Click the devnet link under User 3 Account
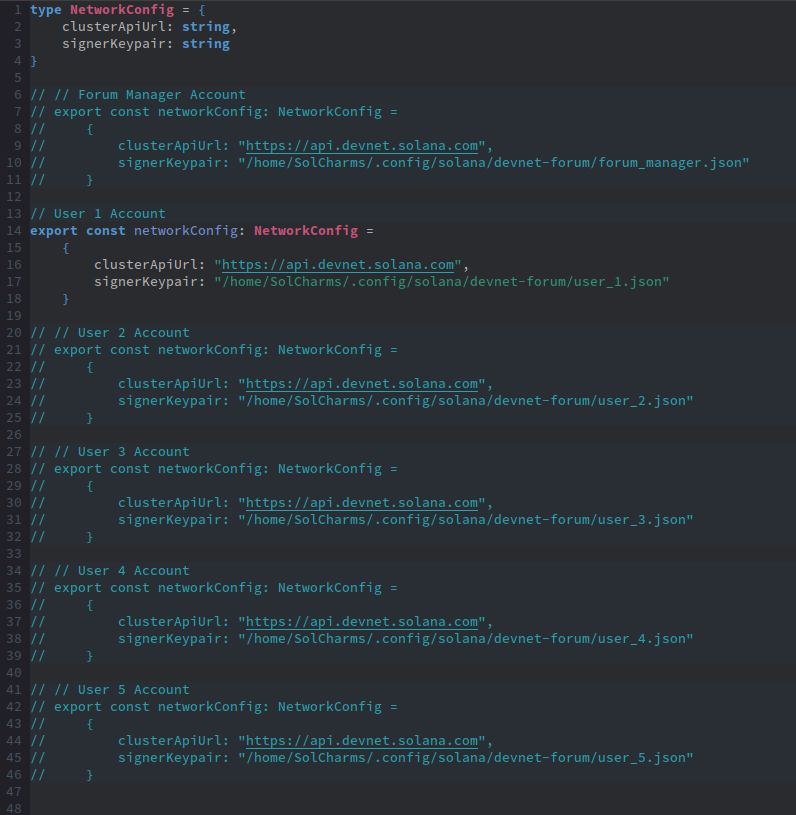796x815 pixels. 364,503
